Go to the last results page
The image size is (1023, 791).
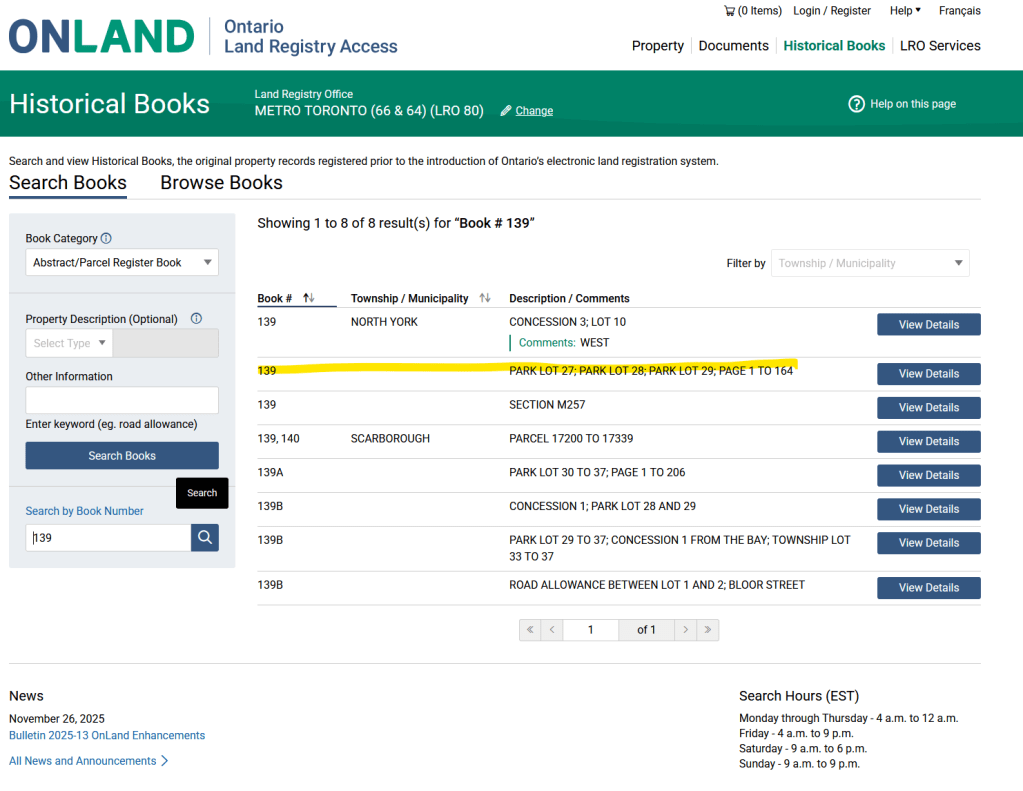click(708, 630)
